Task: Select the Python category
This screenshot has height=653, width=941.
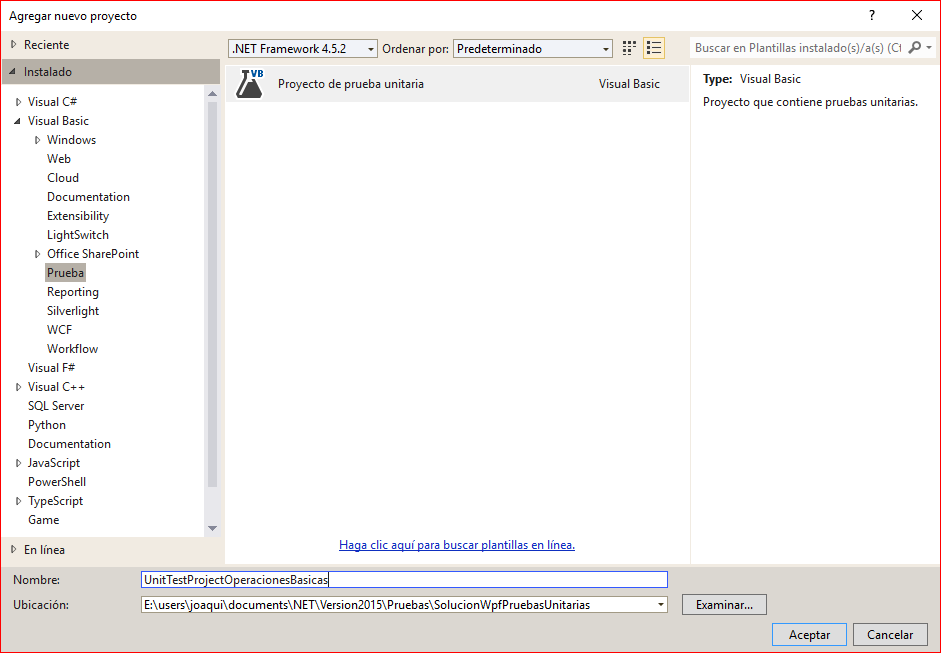Action: pyautogui.click(x=47, y=425)
